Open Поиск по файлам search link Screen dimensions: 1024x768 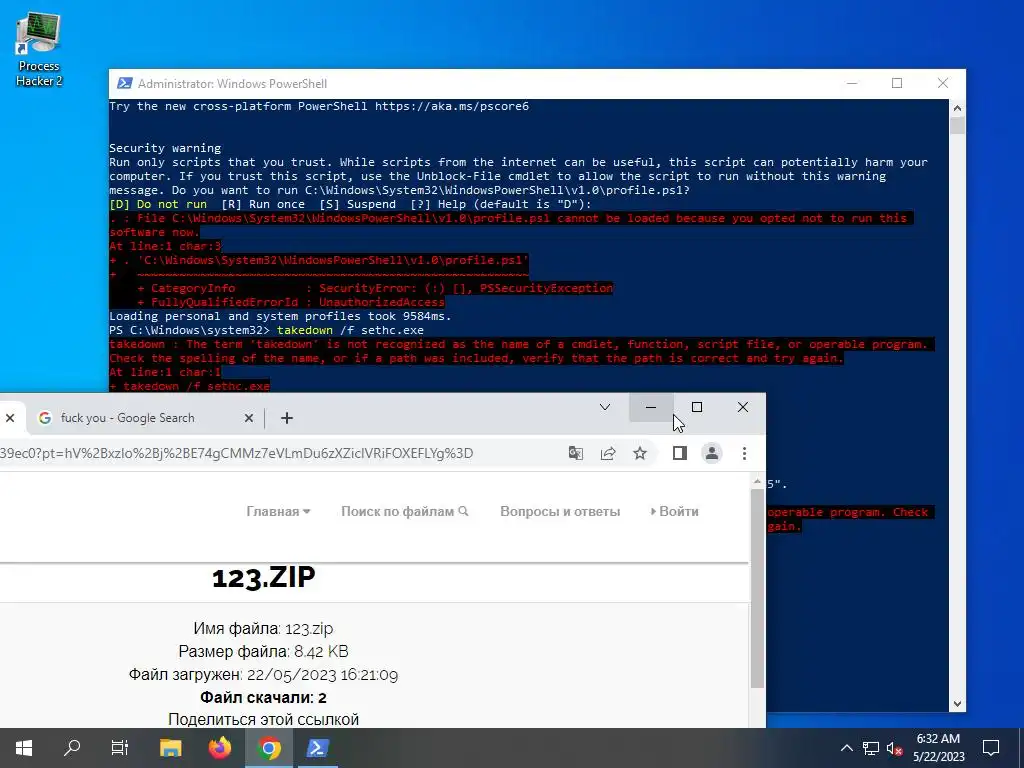(x=404, y=511)
